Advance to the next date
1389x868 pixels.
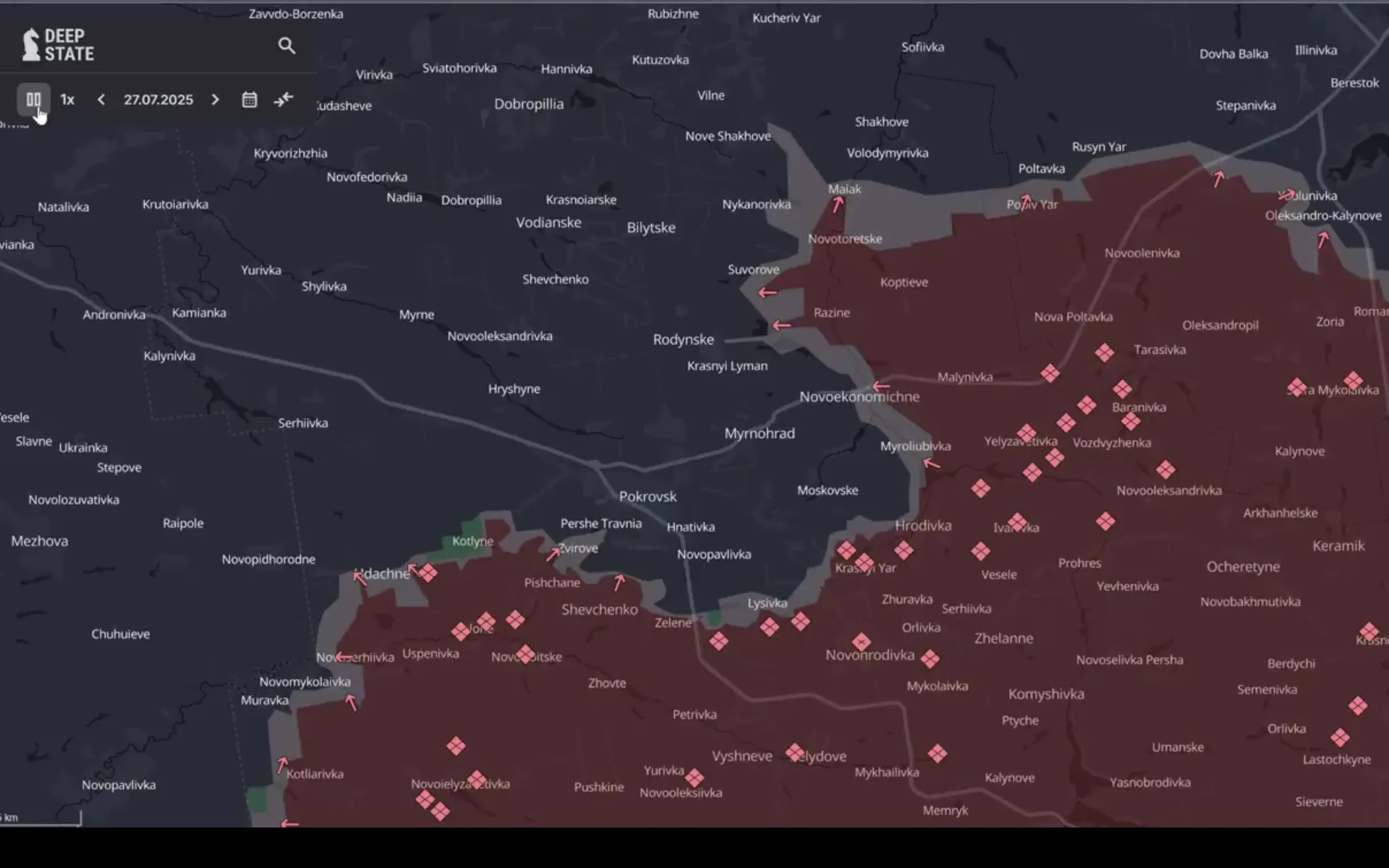pyautogui.click(x=215, y=99)
